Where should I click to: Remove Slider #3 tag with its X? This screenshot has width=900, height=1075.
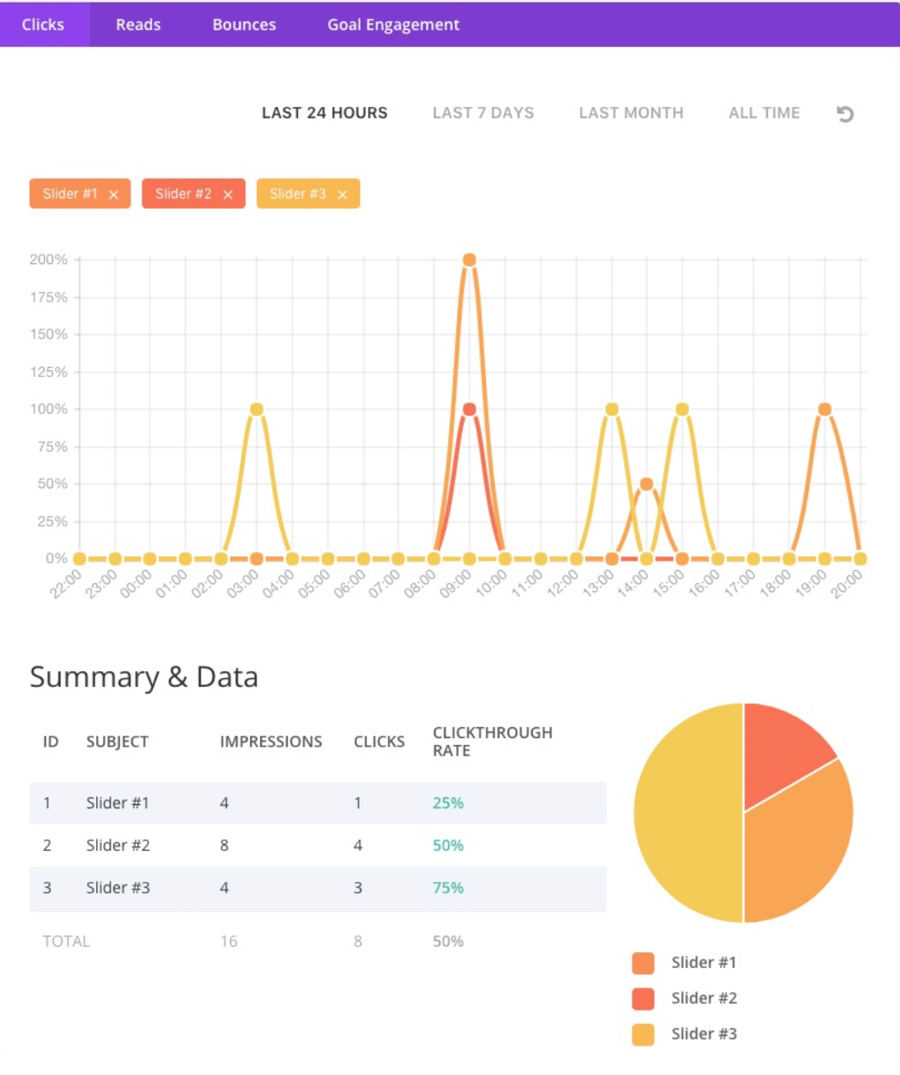pos(342,195)
